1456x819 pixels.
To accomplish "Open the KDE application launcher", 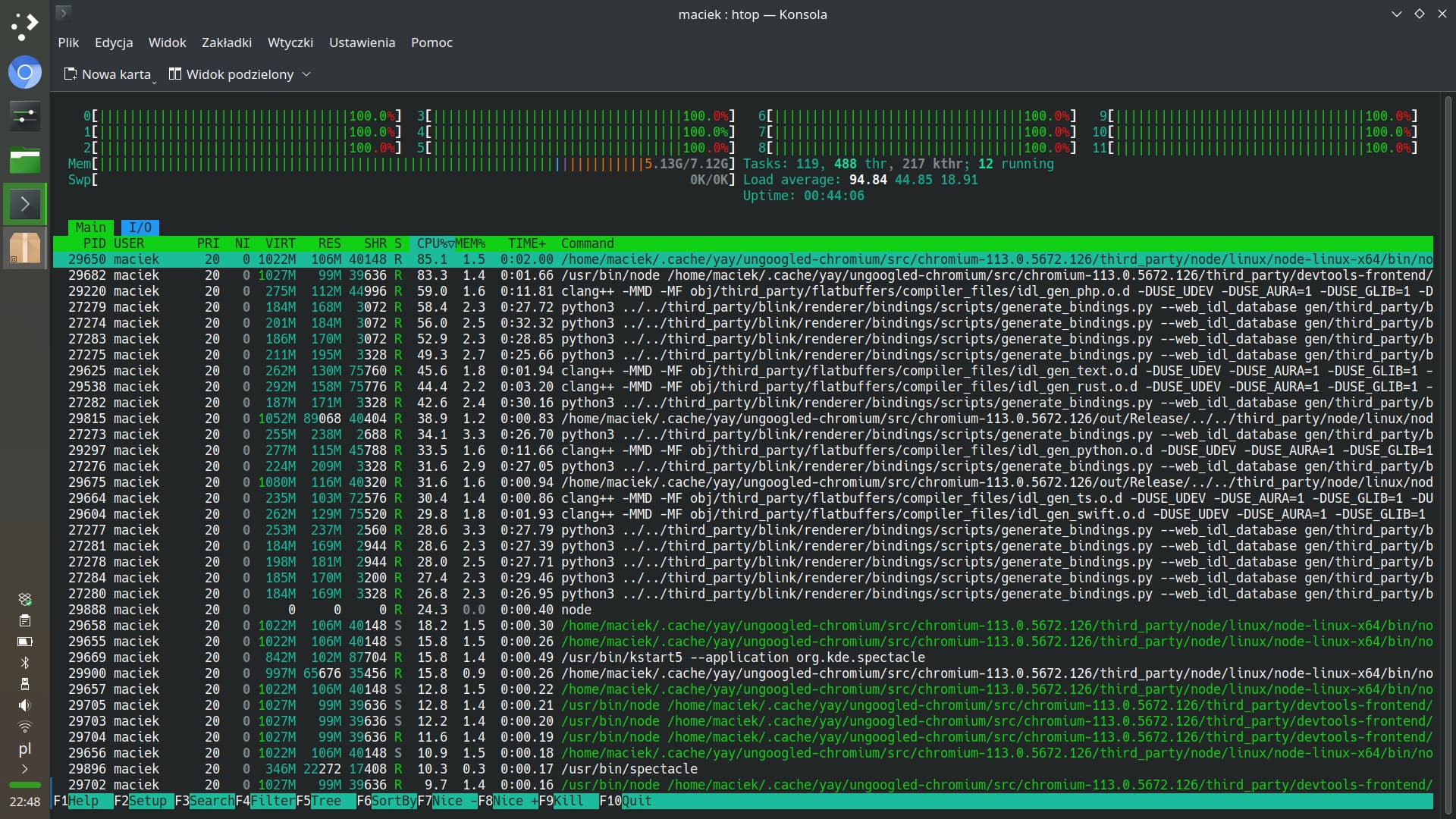I will click(x=24, y=27).
